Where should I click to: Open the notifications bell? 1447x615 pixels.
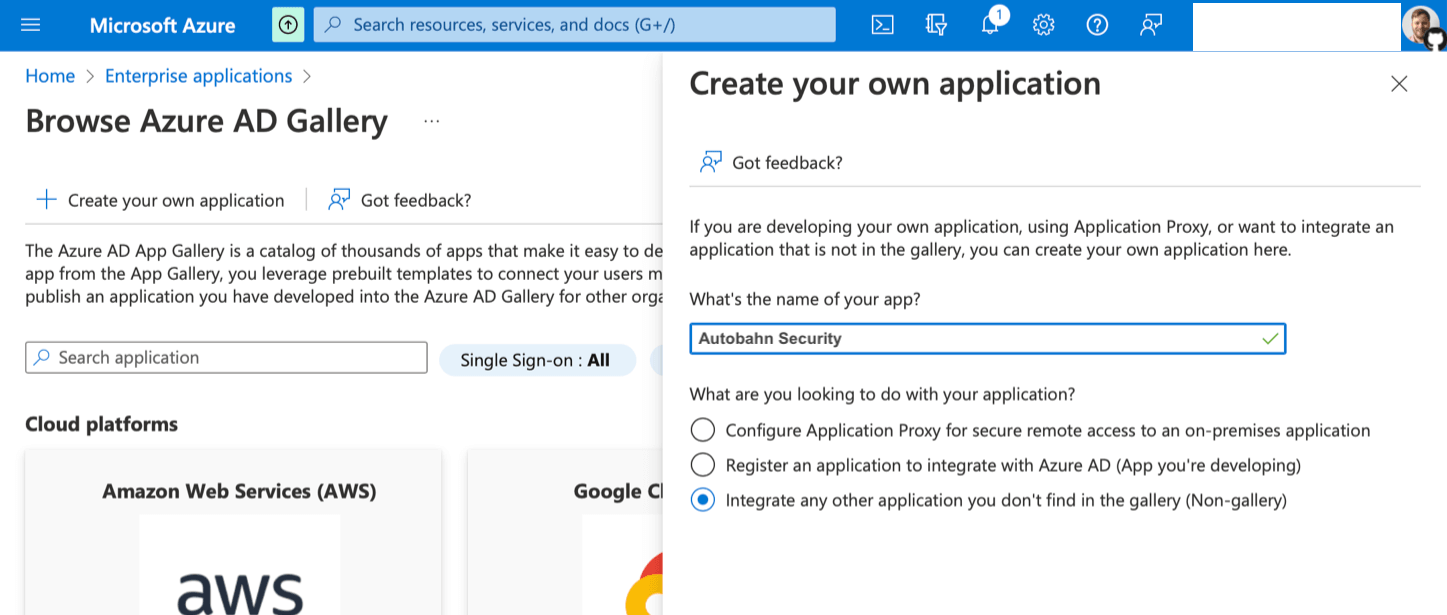tap(990, 25)
